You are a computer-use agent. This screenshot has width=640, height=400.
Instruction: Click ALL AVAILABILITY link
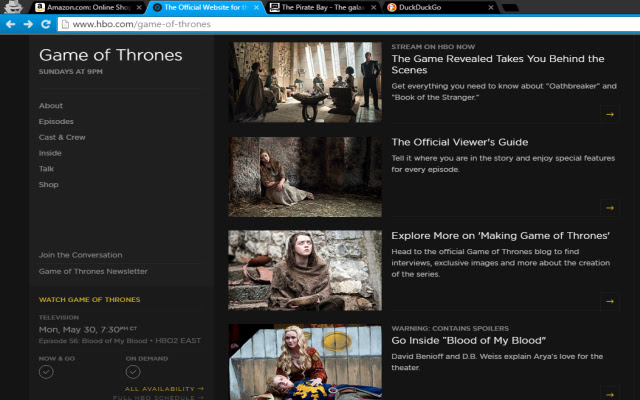164,389
